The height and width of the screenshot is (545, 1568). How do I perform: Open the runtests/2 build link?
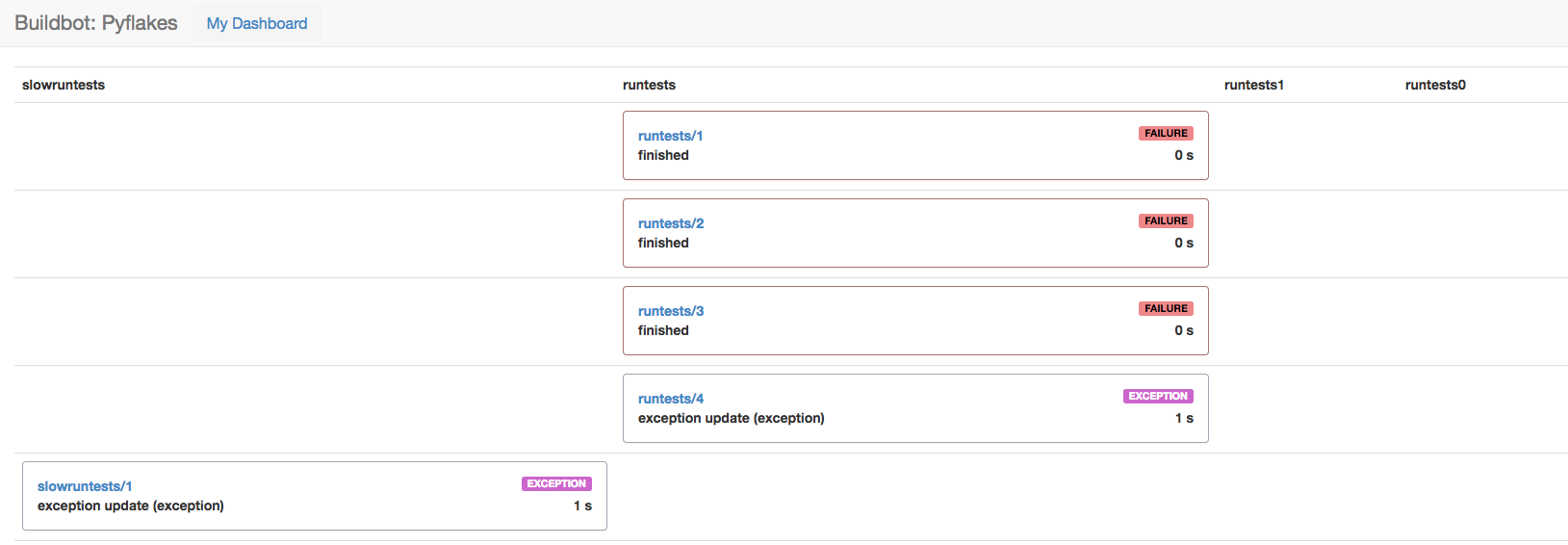click(x=670, y=223)
